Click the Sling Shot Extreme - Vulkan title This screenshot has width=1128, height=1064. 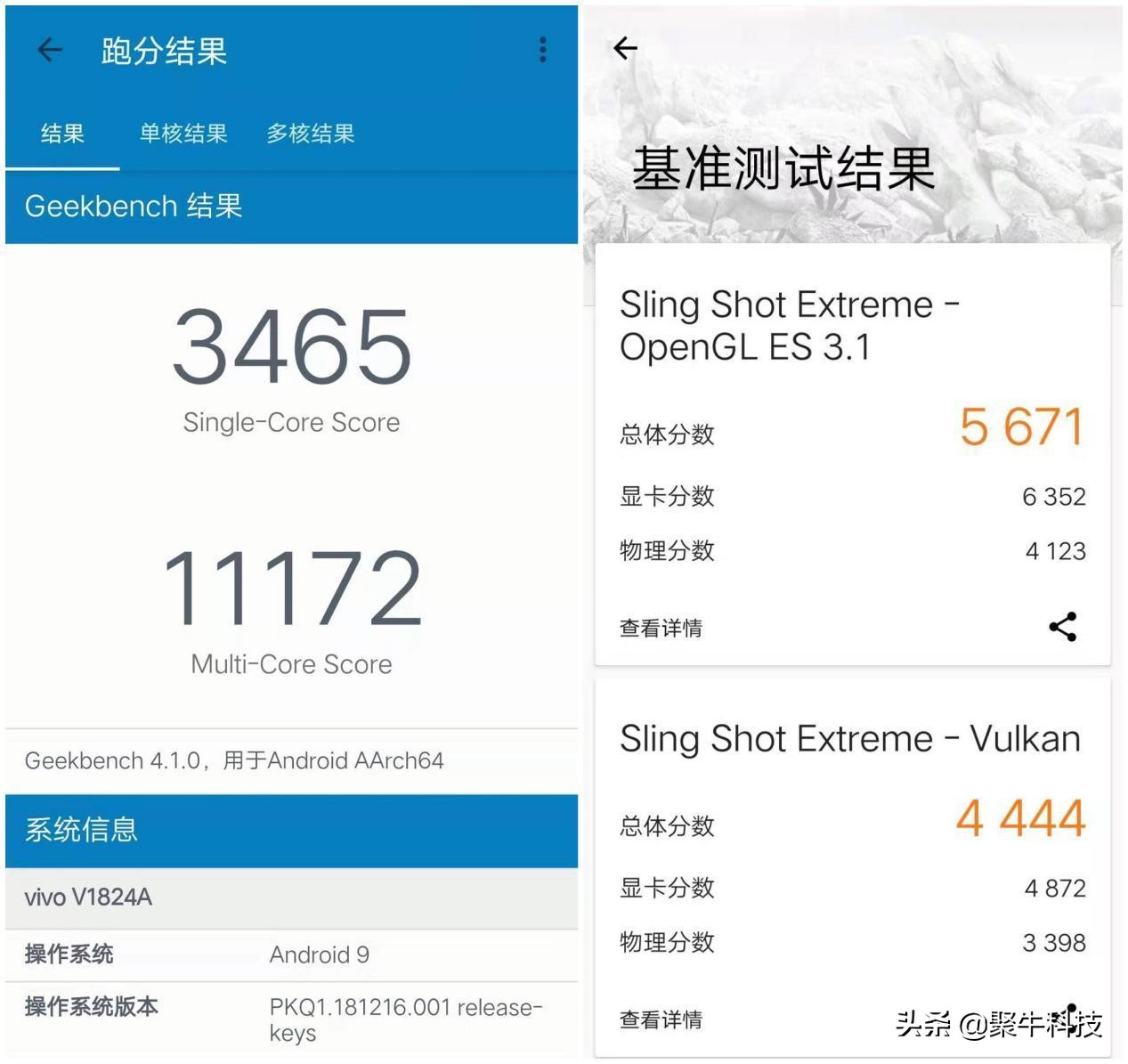pos(850,739)
